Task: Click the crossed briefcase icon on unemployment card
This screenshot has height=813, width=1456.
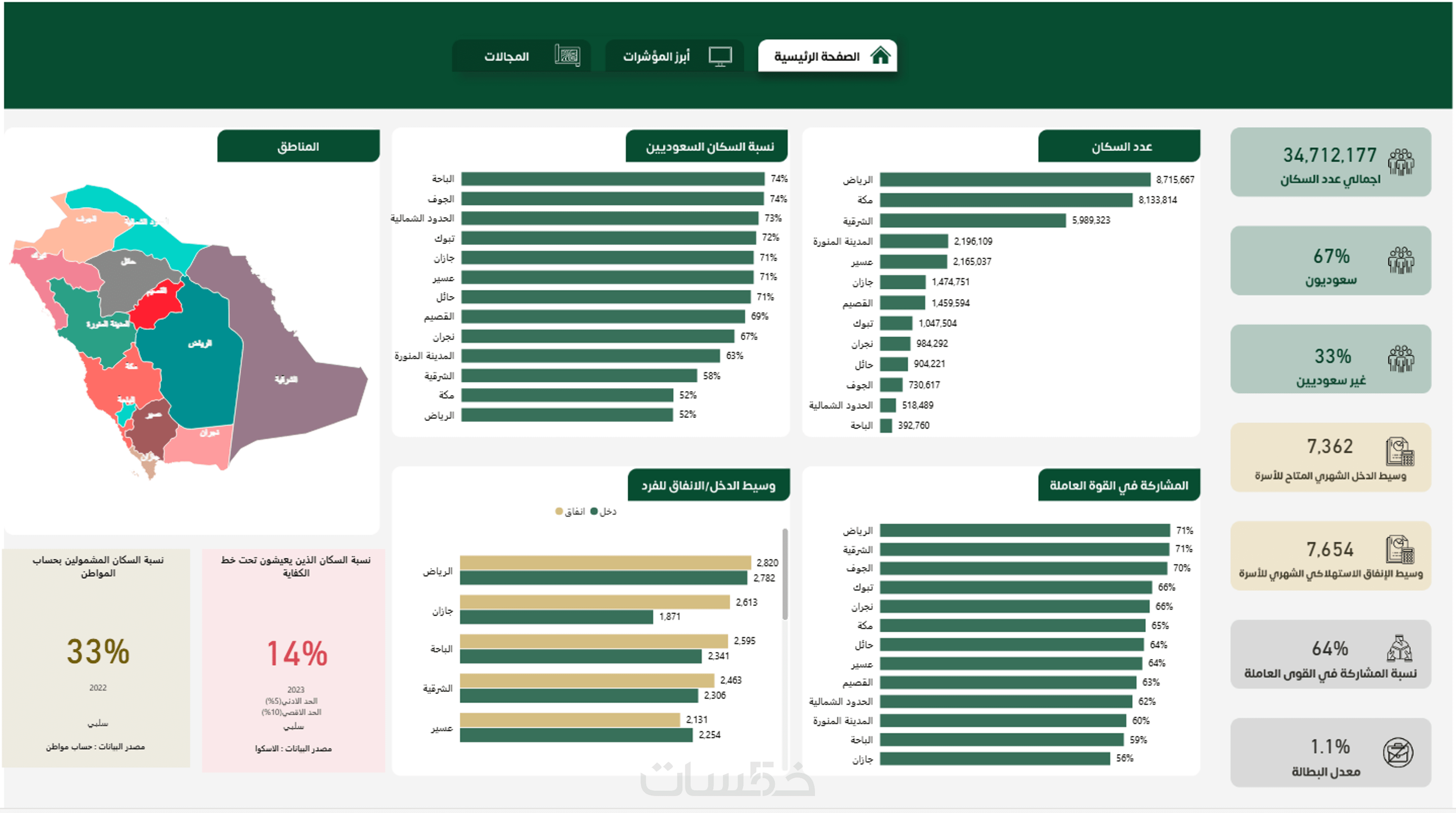Action: point(1398,753)
